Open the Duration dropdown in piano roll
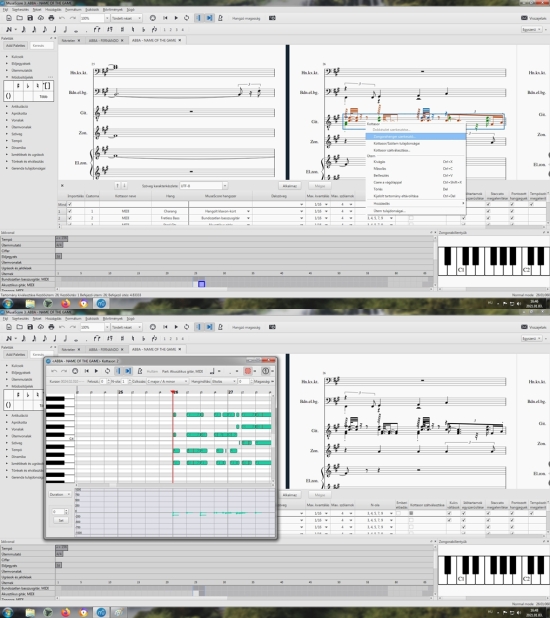The image size is (550, 618). 60,494
